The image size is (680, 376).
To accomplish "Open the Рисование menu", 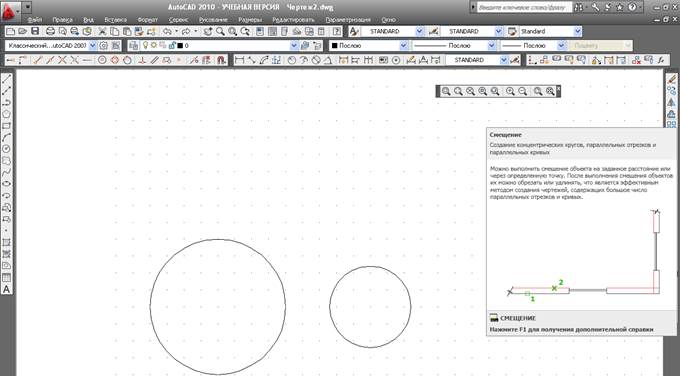I will click(213, 20).
